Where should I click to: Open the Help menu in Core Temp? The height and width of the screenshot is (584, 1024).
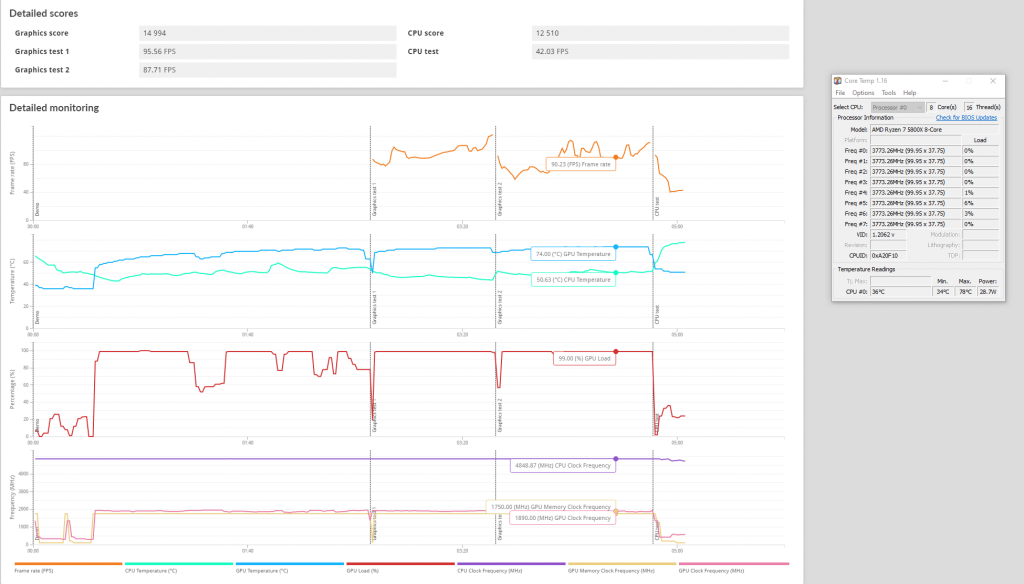(910, 93)
